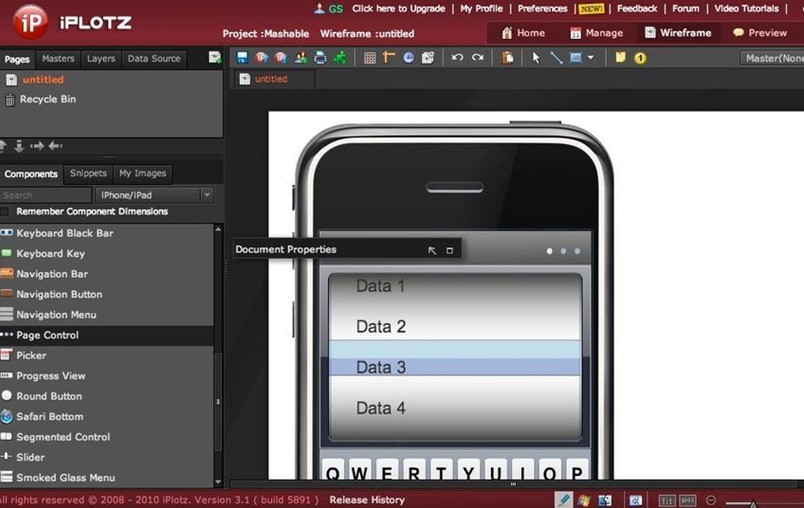Select Recycle Bin in the Pages list

[x=47, y=100]
